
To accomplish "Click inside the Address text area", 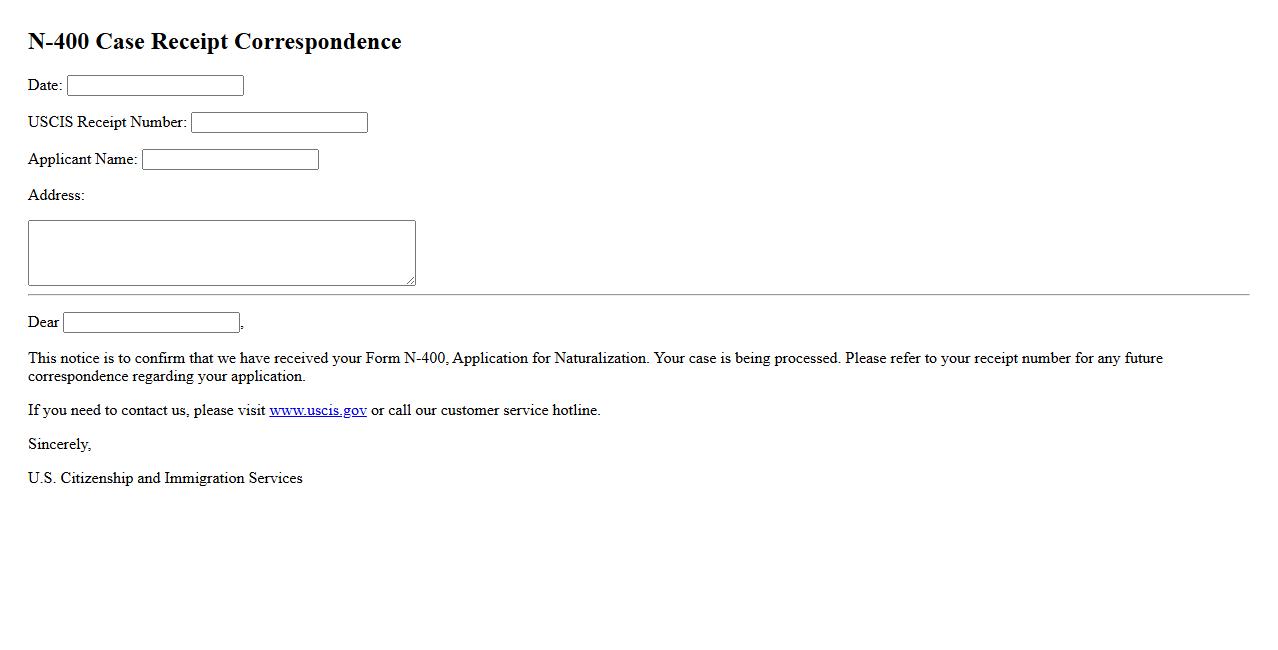I will tap(221, 253).
